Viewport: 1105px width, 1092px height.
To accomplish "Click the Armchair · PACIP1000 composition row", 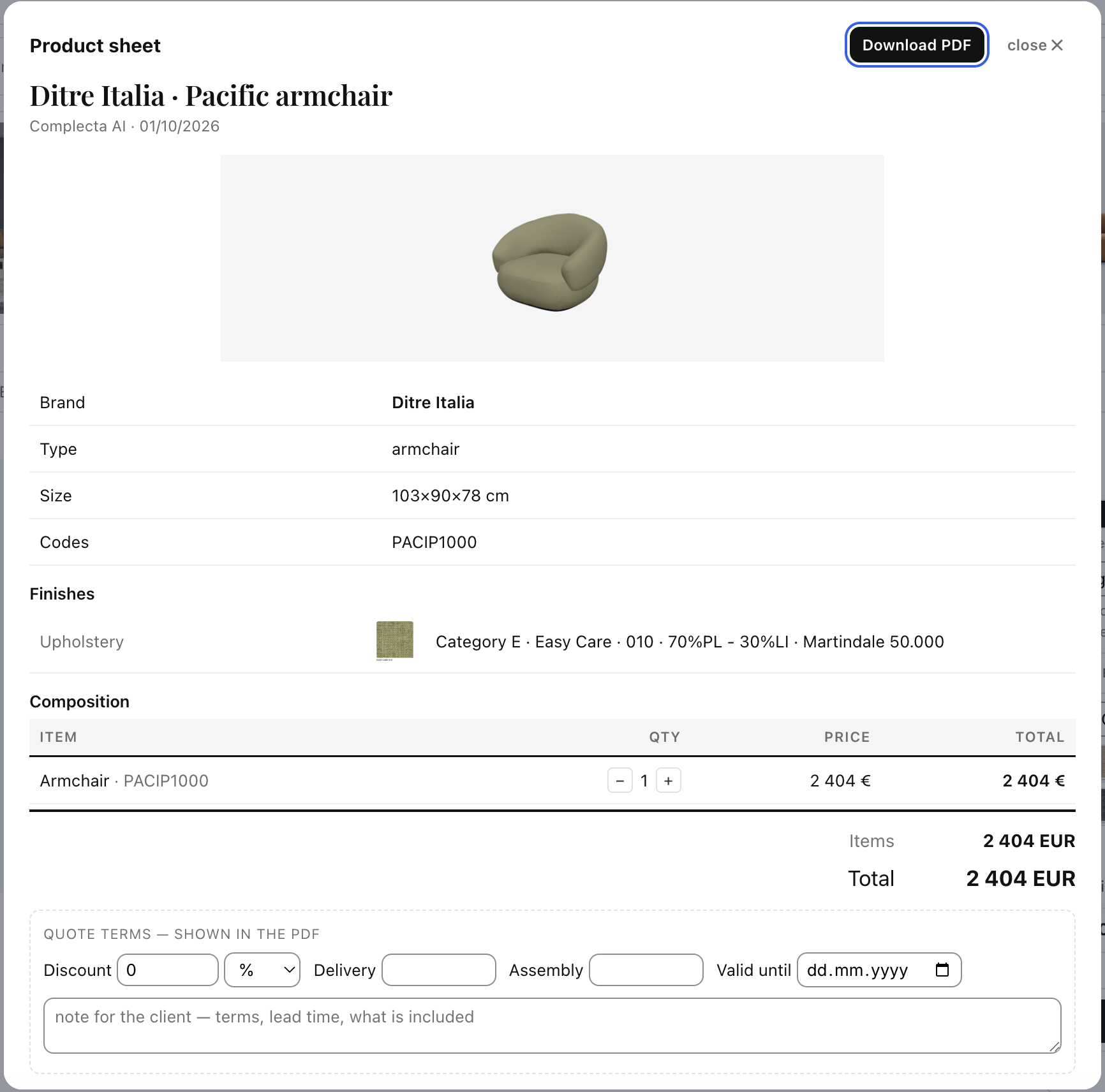I will click(x=552, y=781).
